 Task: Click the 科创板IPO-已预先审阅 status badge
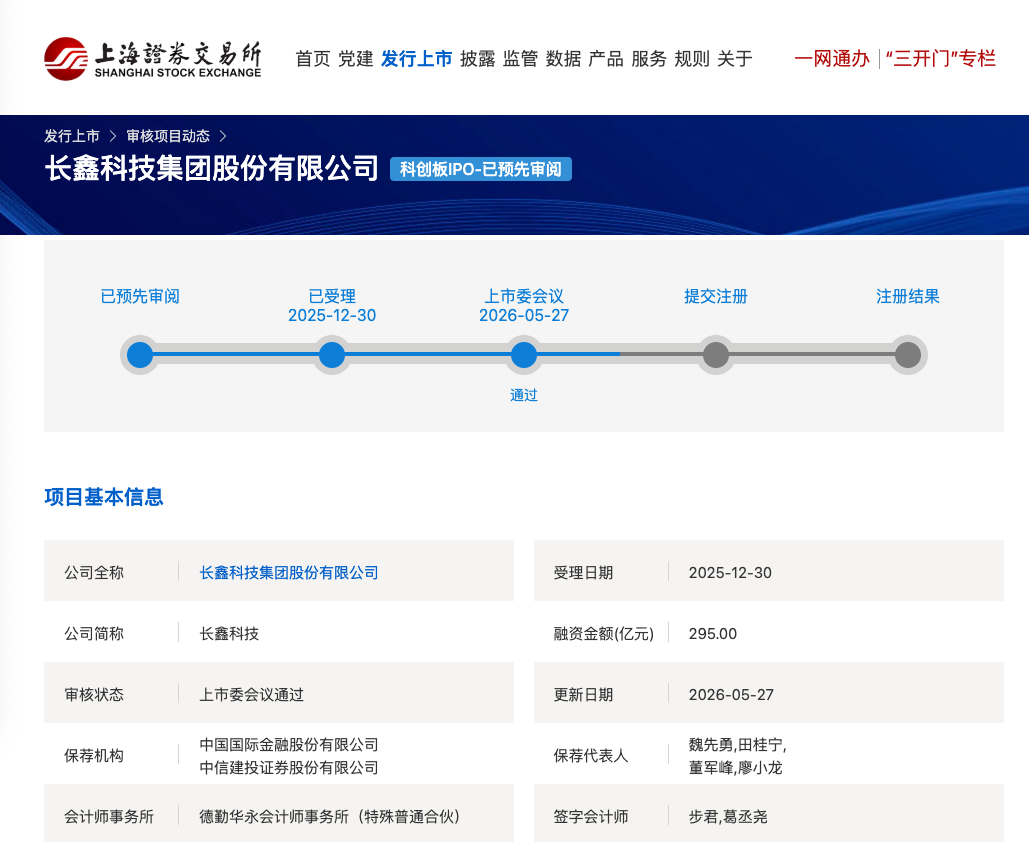[x=481, y=169]
